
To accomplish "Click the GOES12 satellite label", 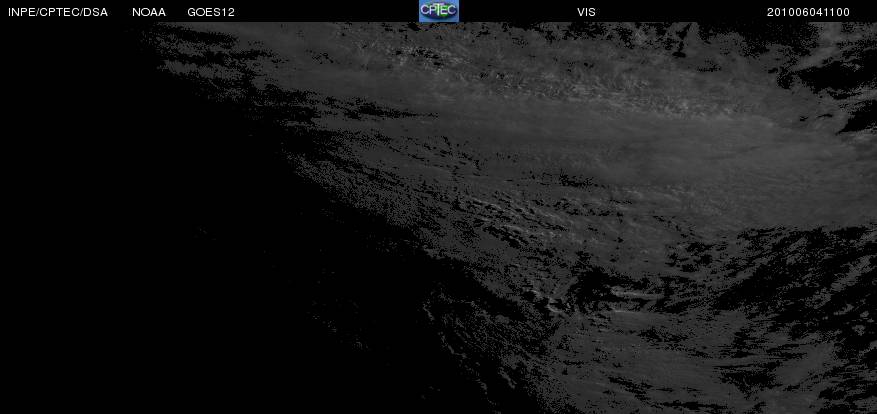I will pos(211,12).
